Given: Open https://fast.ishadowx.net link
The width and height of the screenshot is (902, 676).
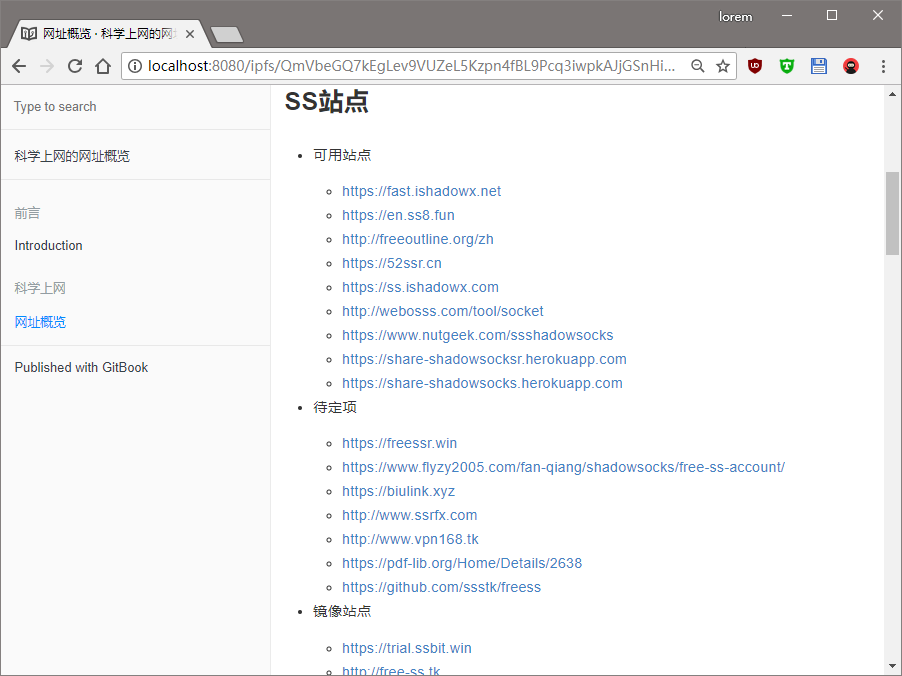Looking at the screenshot, I should point(421,191).
